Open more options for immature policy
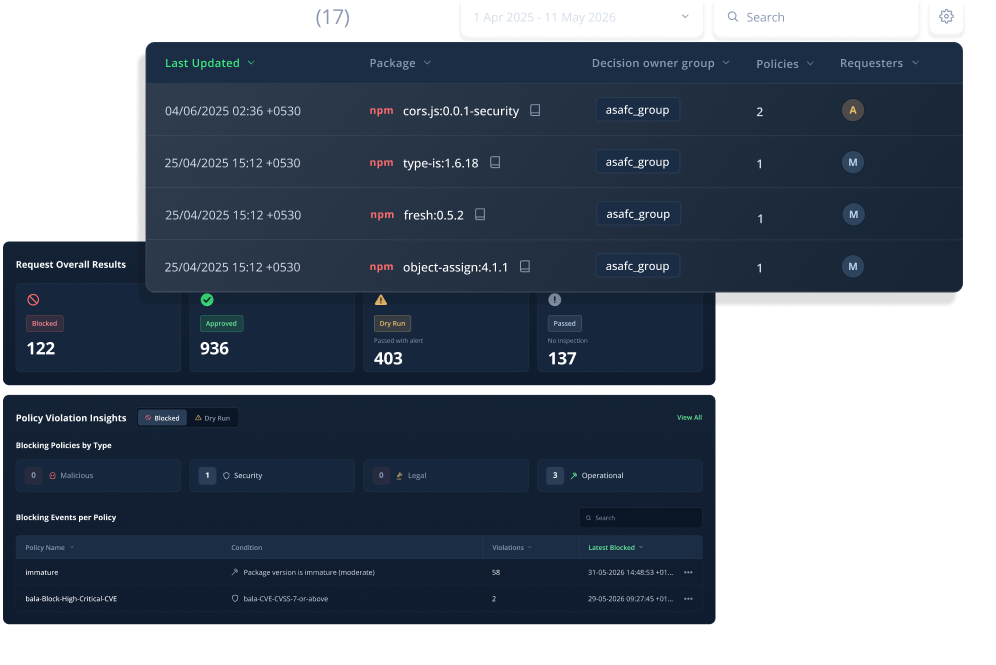The image size is (996, 665). 688,572
